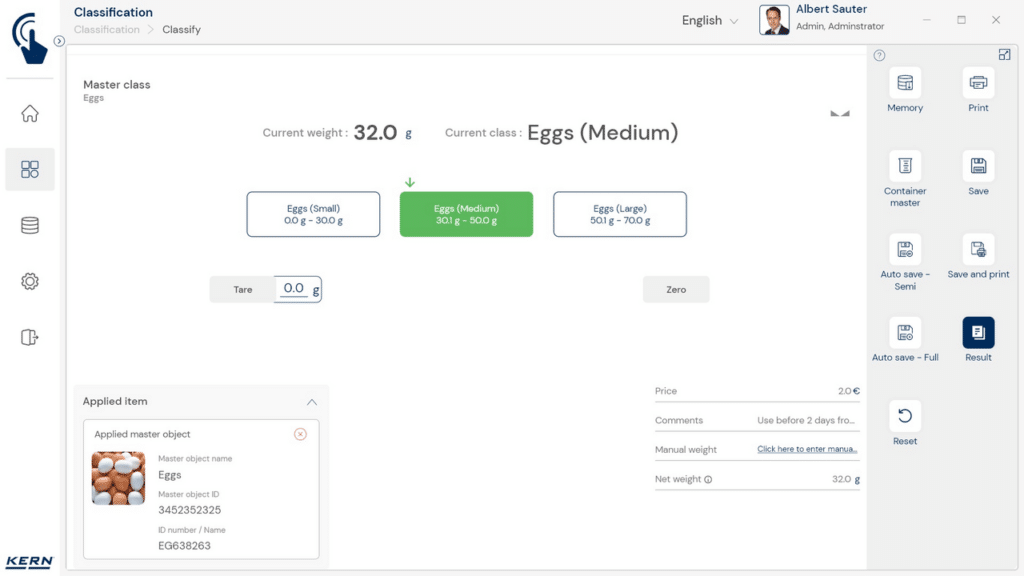The height and width of the screenshot is (576, 1024).
Task: Open the Memory function
Action: [904, 83]
